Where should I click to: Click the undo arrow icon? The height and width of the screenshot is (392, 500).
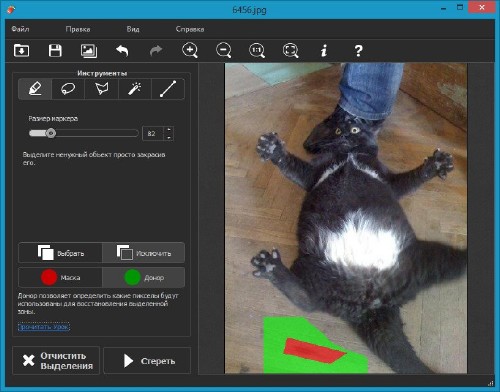click(122, 51)
